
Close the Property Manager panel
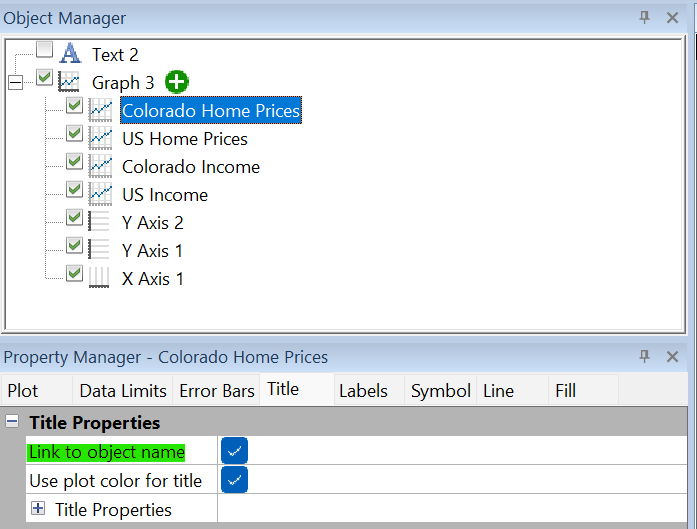pyautogui.click(x=672, y=357)
